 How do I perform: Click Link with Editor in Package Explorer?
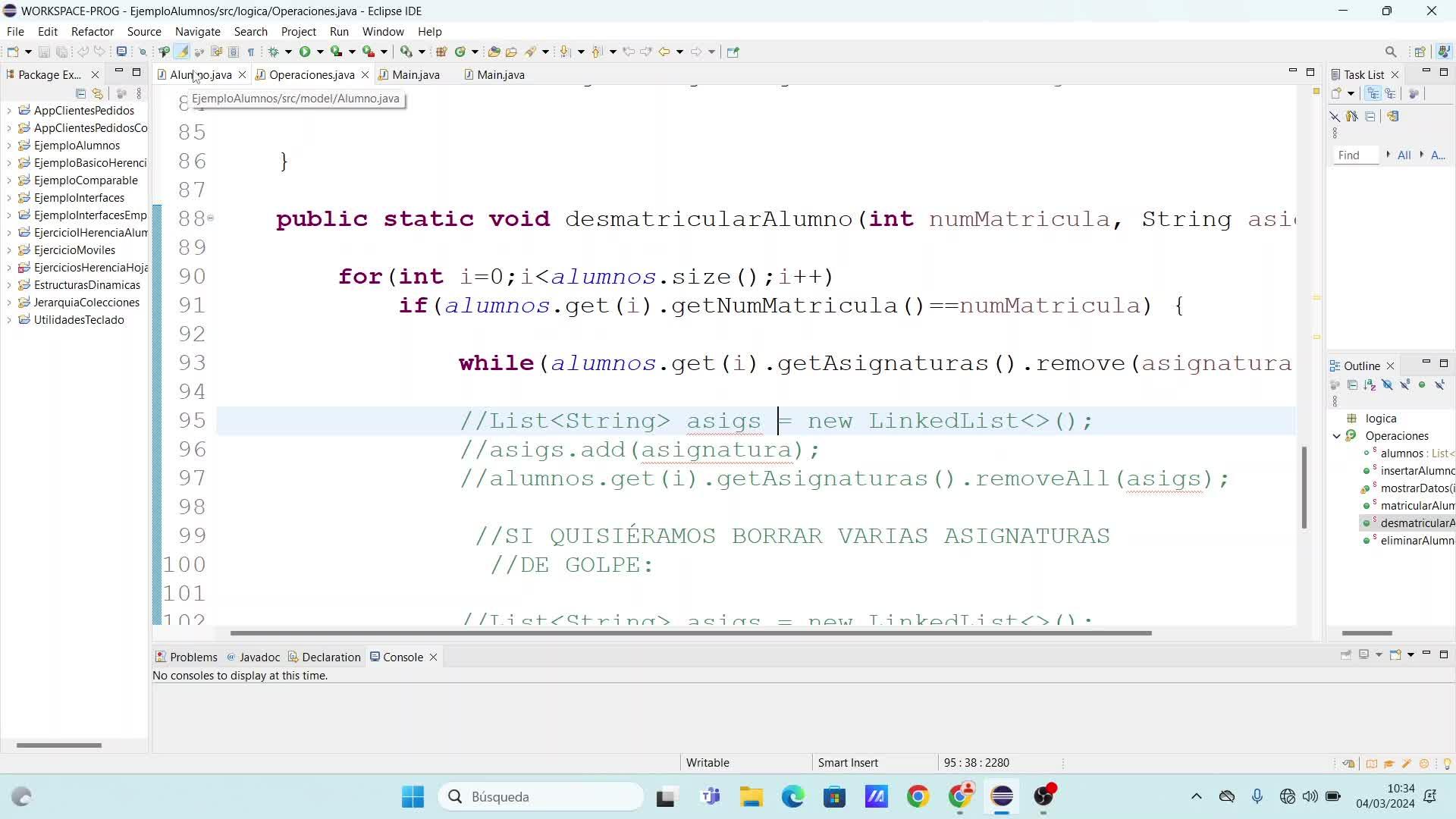click(98, 93)
